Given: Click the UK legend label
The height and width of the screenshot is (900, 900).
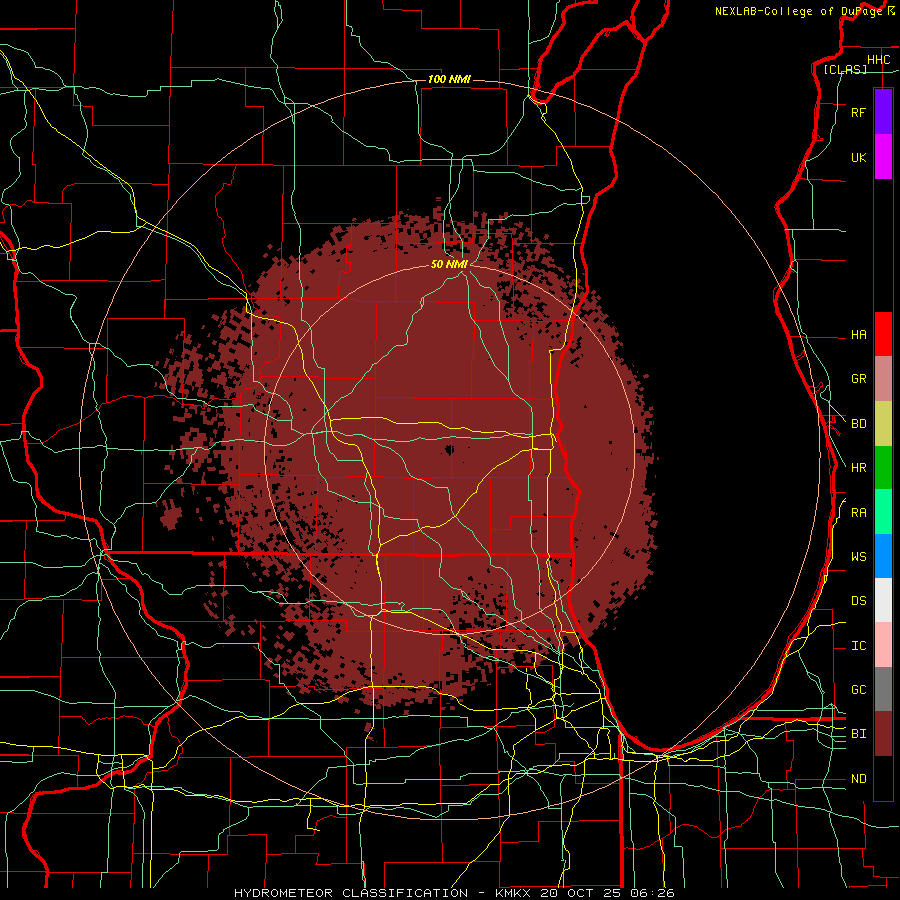Looking at the screenshot, I should (859, 157).
